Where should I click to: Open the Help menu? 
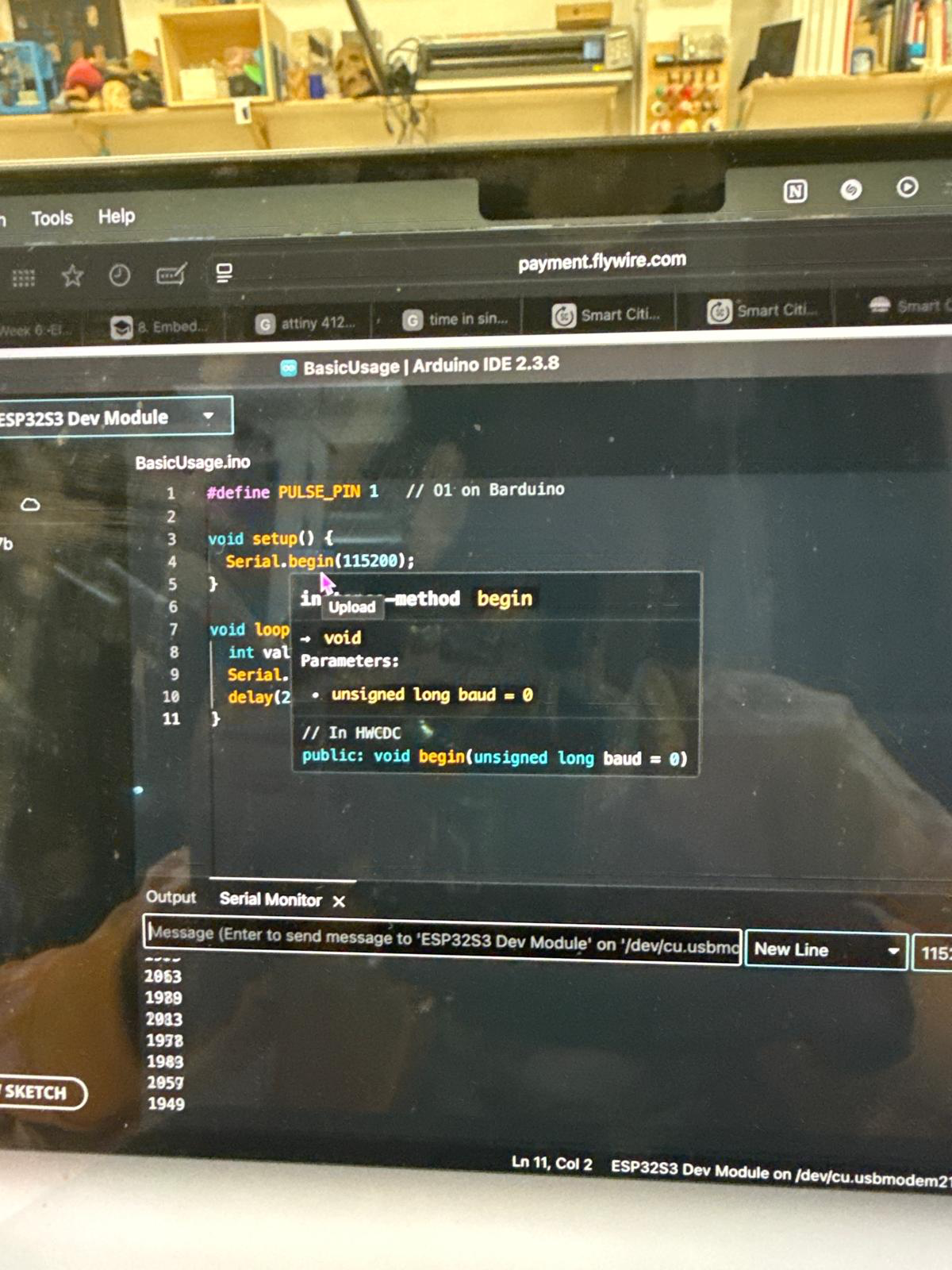[x=117, y=216]
